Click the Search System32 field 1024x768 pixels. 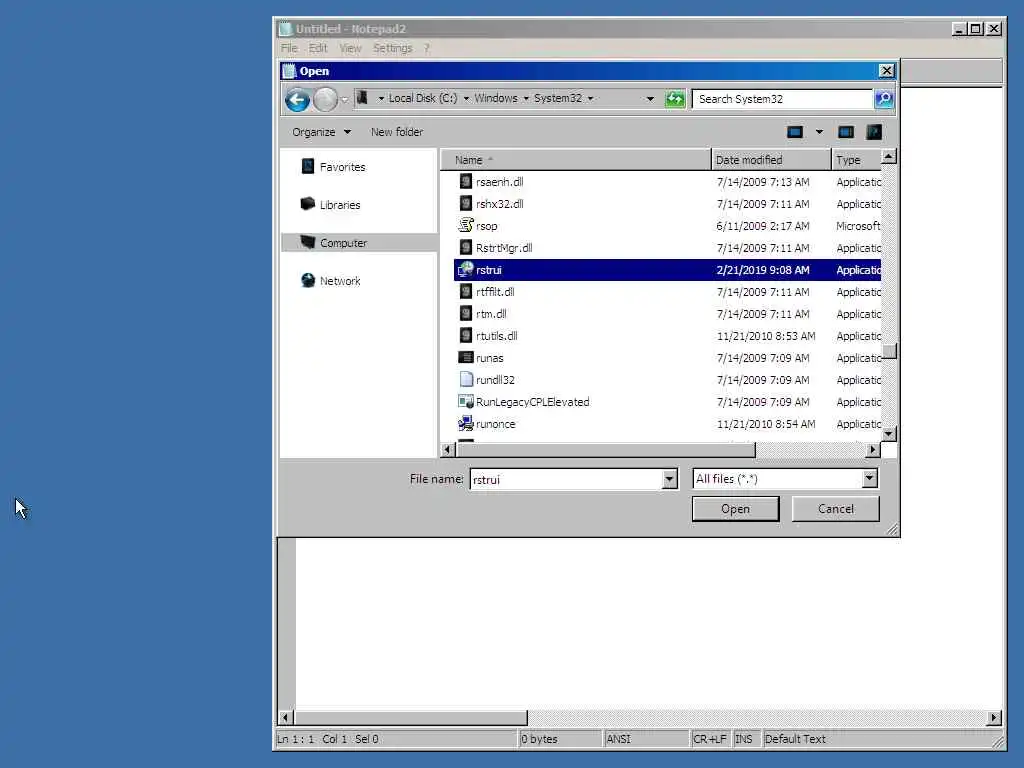[782, 99]
